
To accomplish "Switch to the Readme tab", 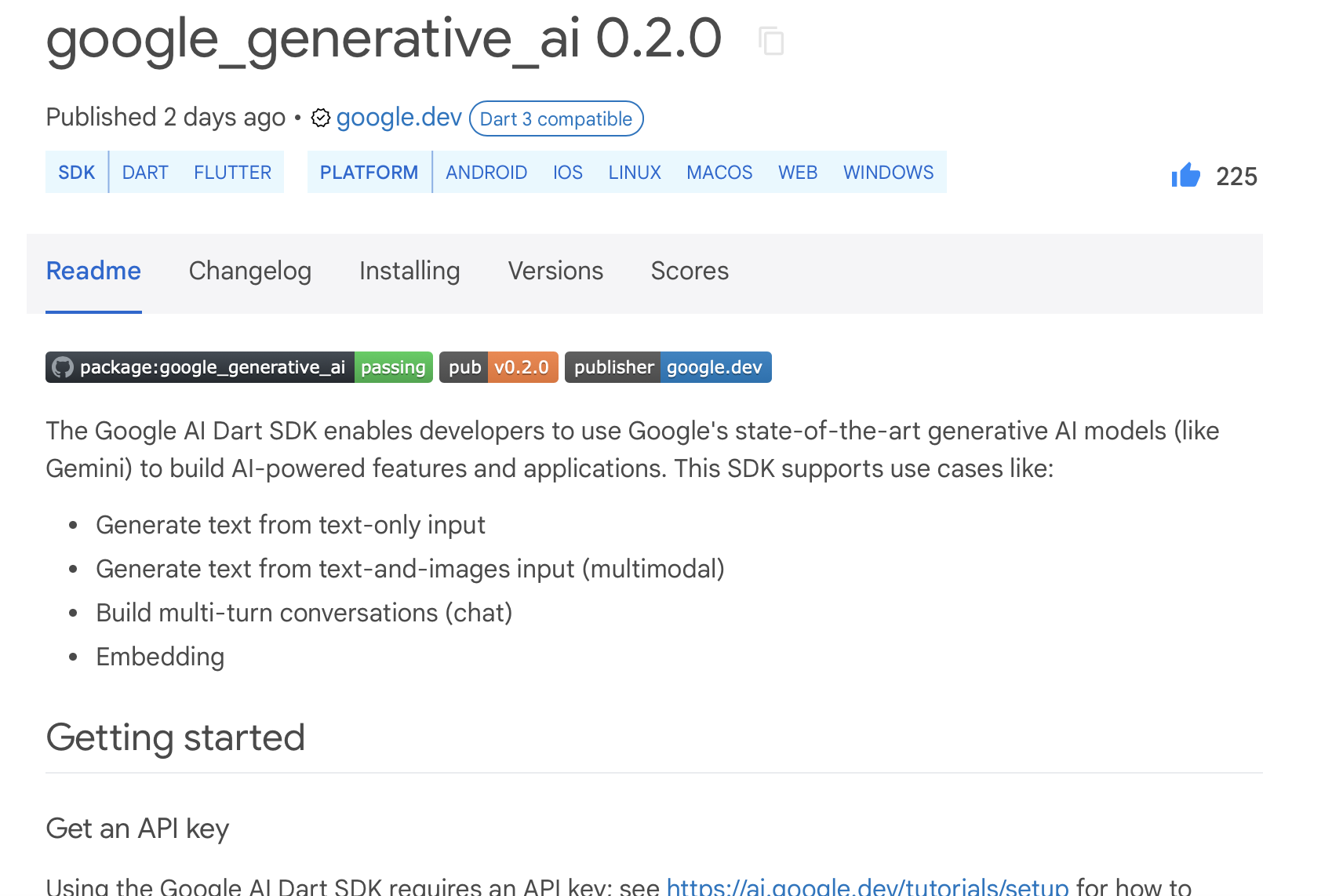I will 93,271.
